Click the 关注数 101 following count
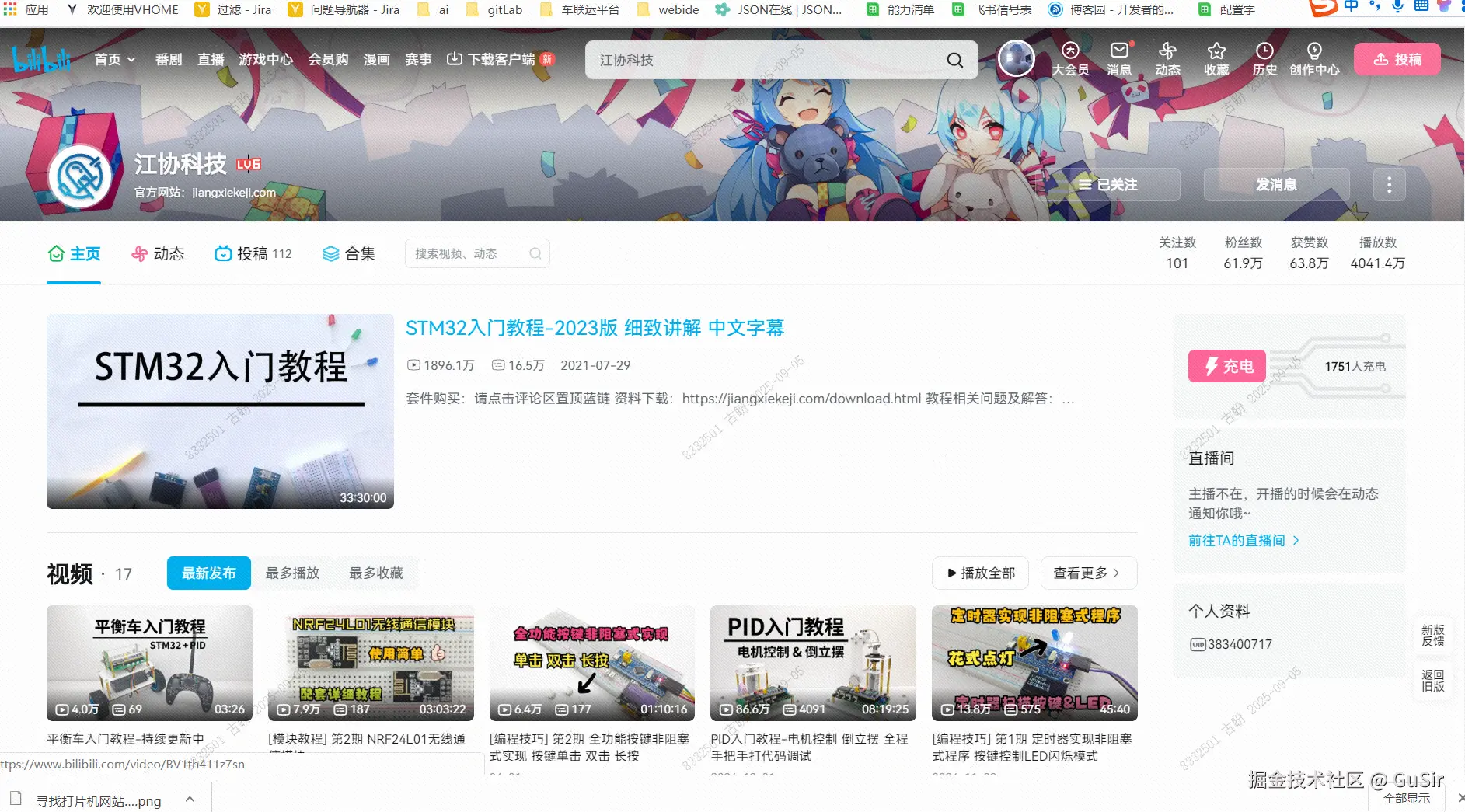The height and width of the screenshot is (812, 1465). 1177,253
